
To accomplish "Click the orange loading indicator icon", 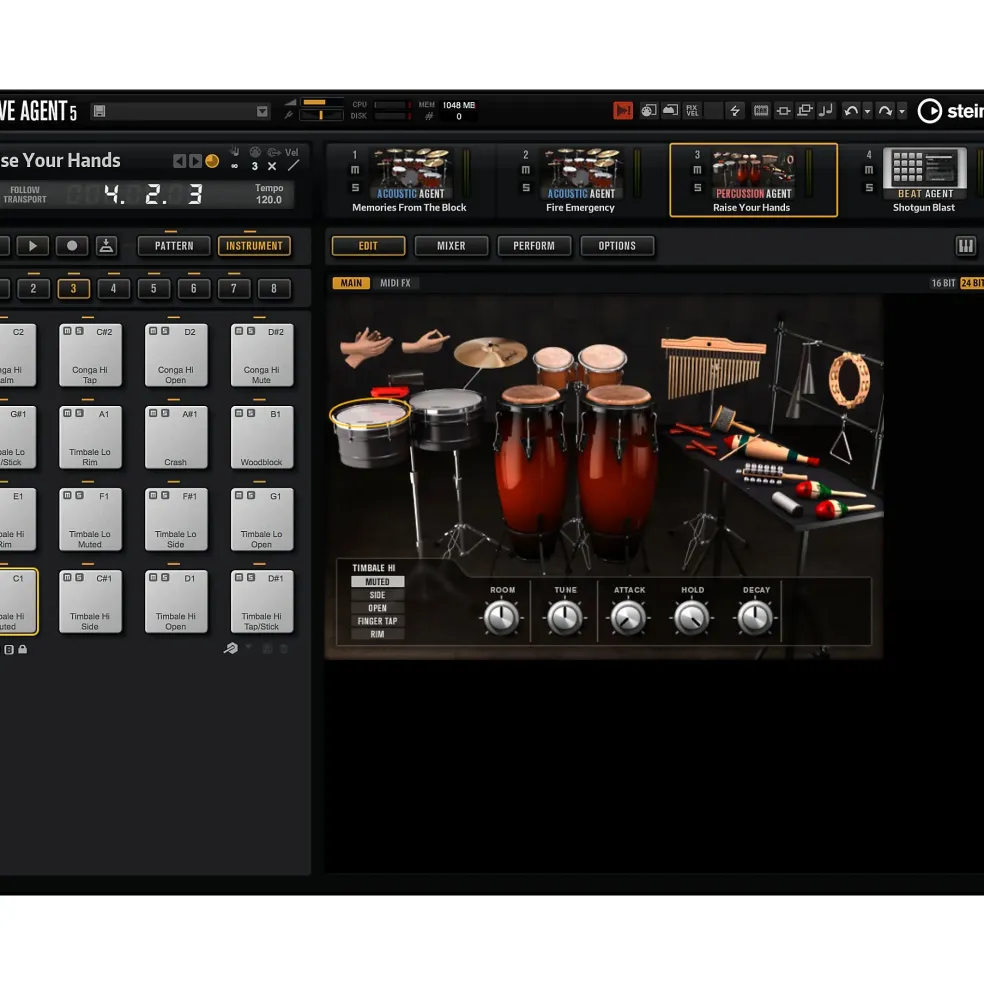I will coord(212,161).
